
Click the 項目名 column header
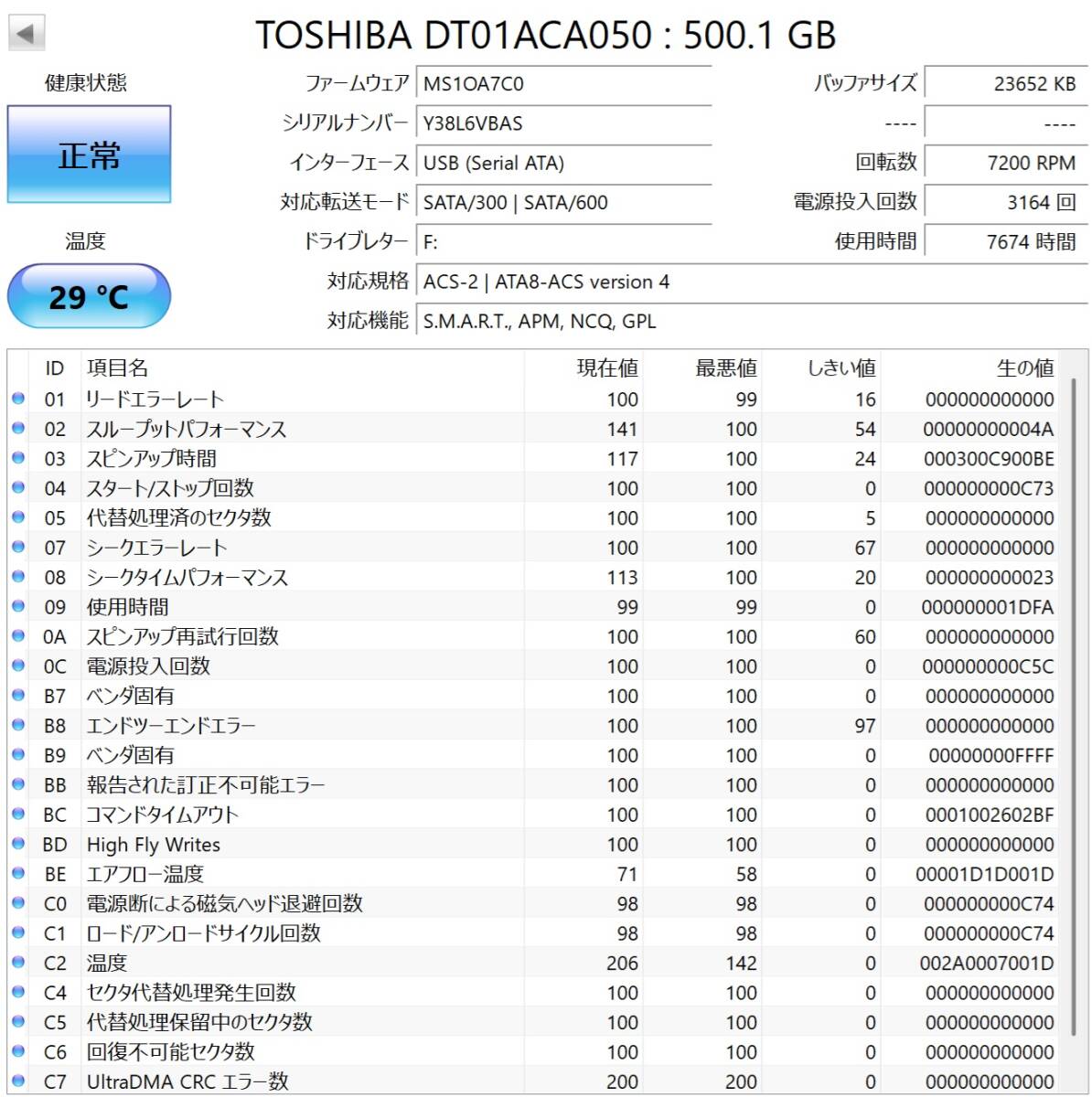(x=302, y=367)
